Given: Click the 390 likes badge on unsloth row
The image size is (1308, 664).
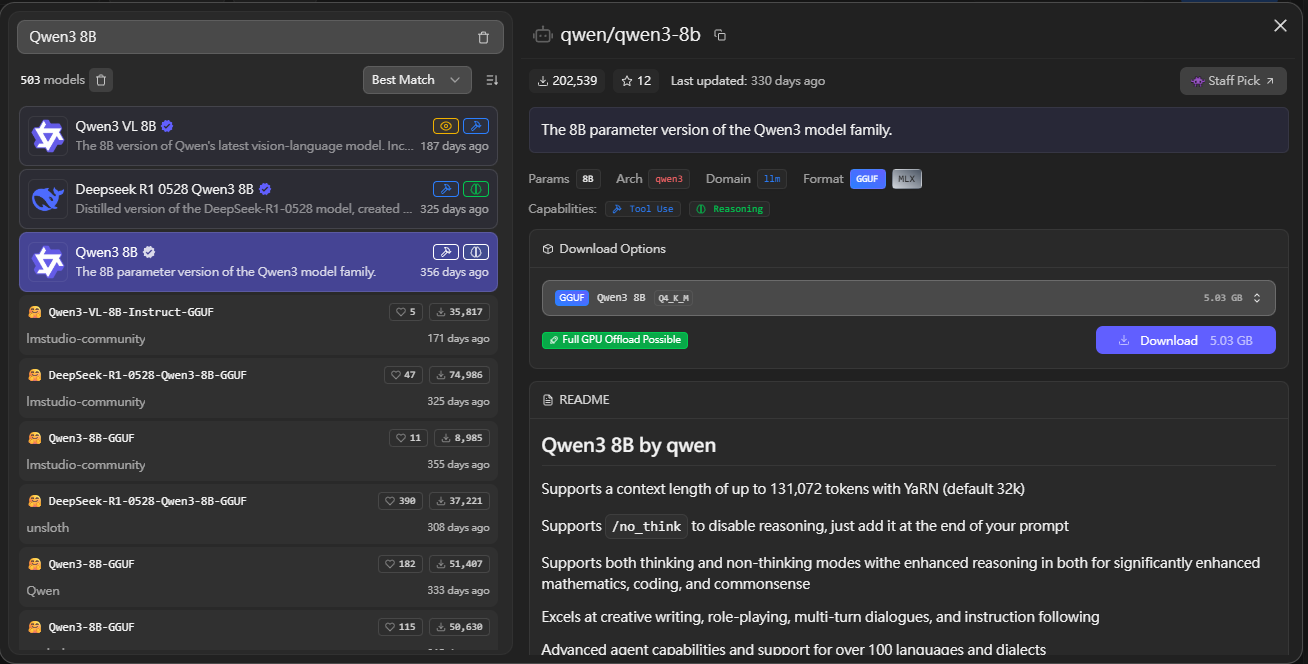Looking at the screenshot, I should pos(401,501).
